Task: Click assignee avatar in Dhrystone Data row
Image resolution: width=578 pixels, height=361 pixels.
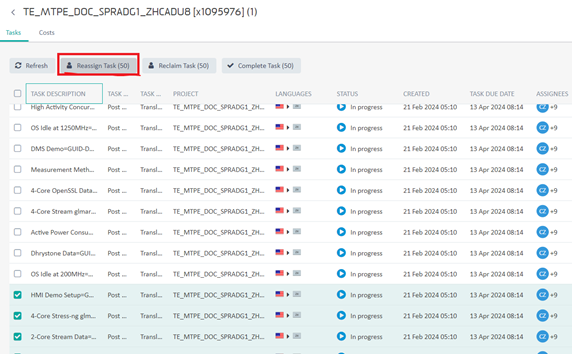Action: (x=542, y=253)
